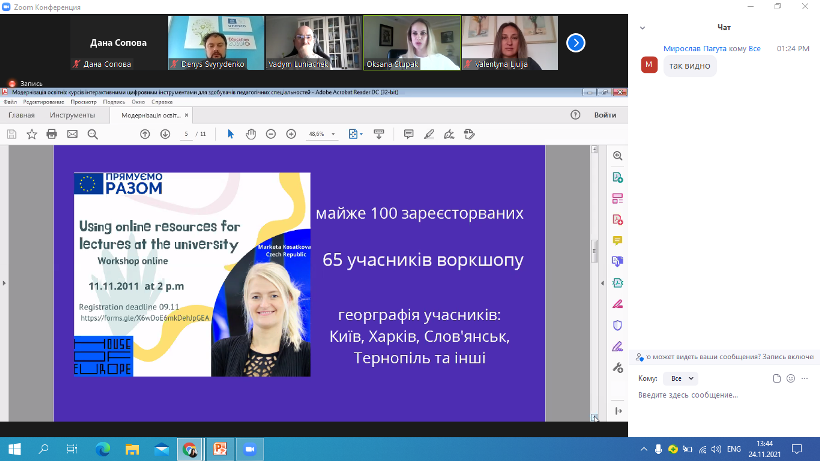This screenshot has width=820, height=461.
Task: Click the zoom in plus icon
Action: pyautogui.click(x=291, y=133)
